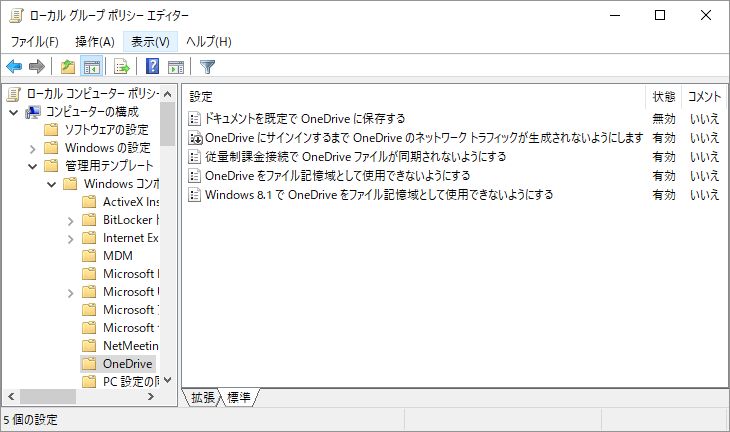The image size is (730, 432).
Task: Expand the Microsoft node below Microsoft I
Action: tap(70, 293)
